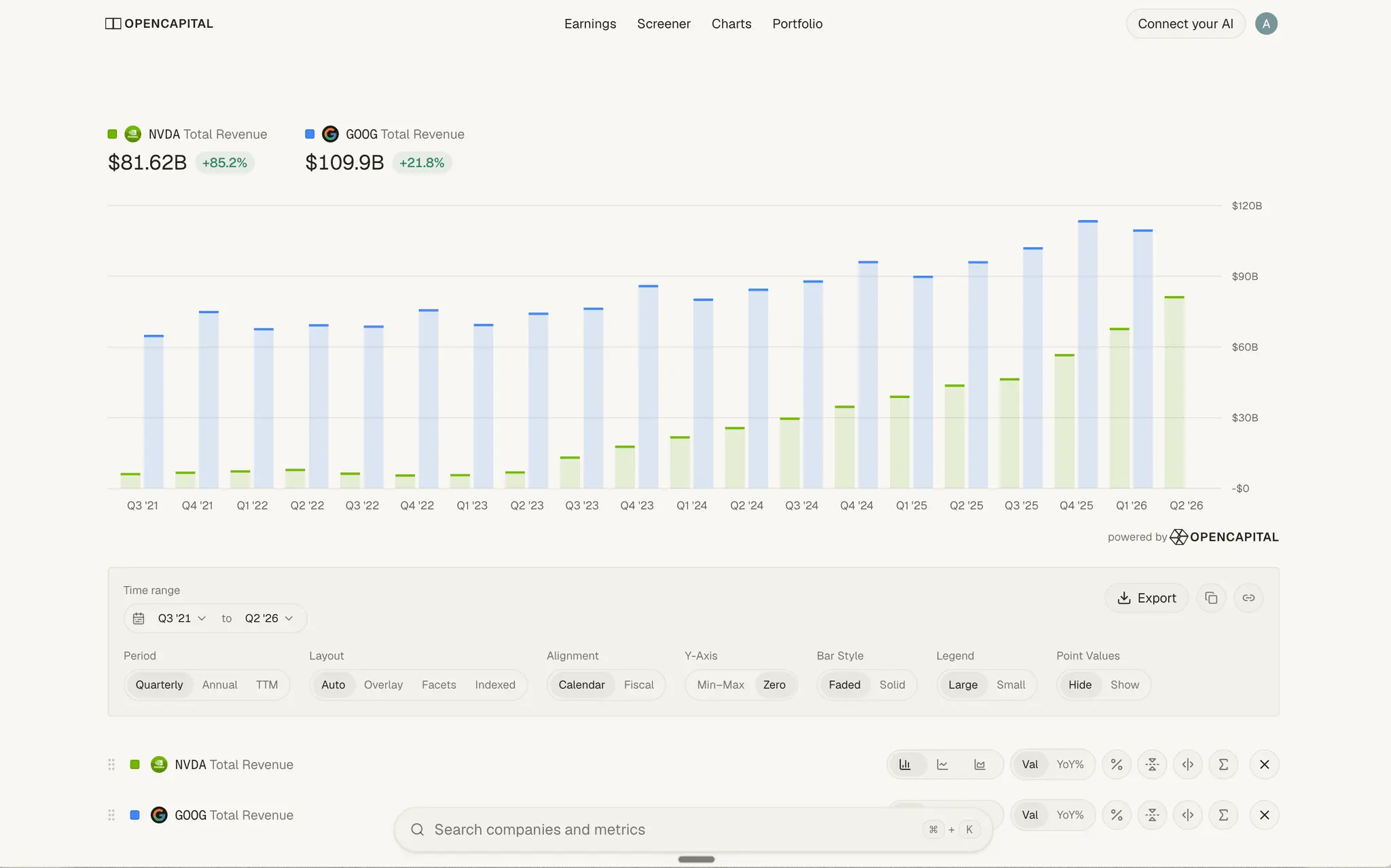Set Legend size to Small
This screenshot has width=1391, height=868.
[1011, 685]
